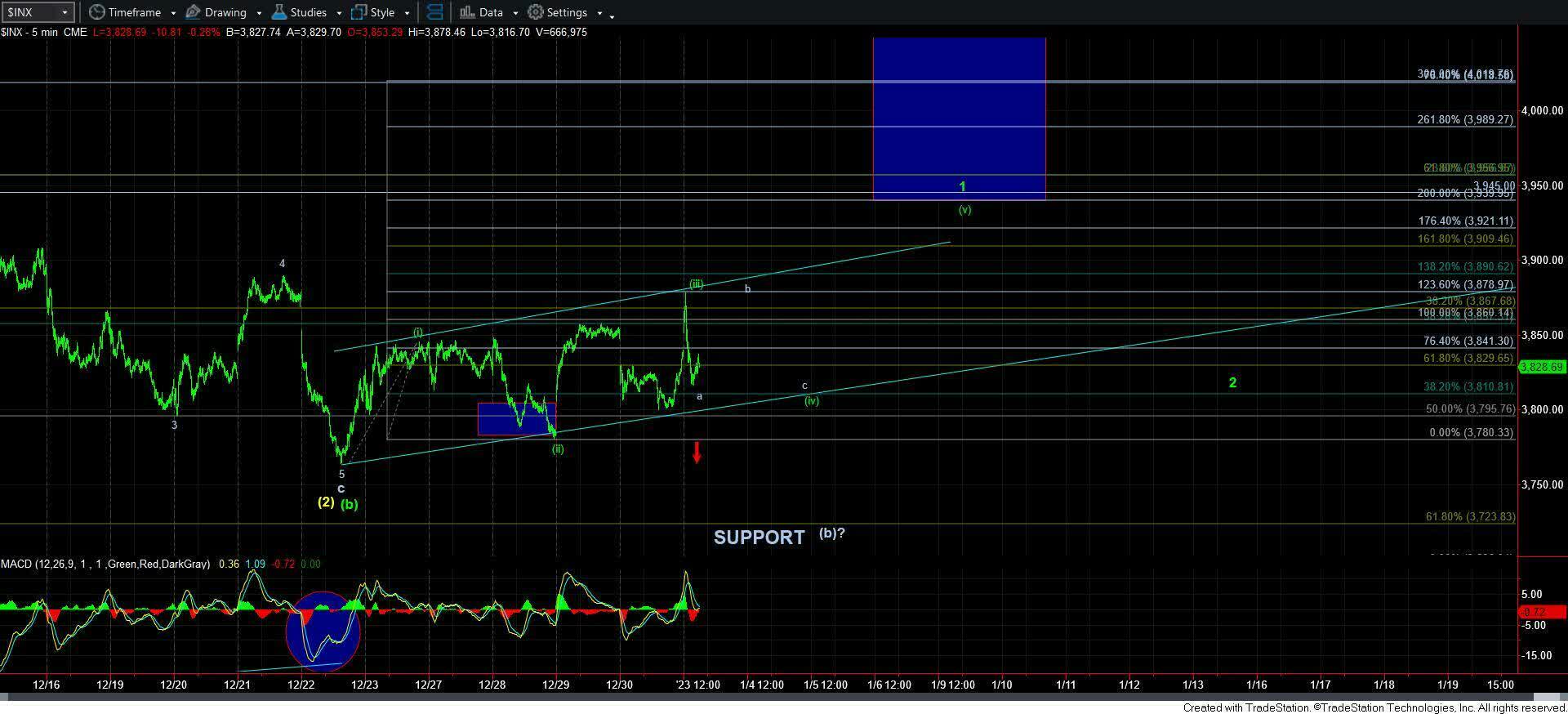The height and width of the screenshot is (714, 1568).
Task: Click the blue stacked-bars icon after Style
Action: (434, 12)
